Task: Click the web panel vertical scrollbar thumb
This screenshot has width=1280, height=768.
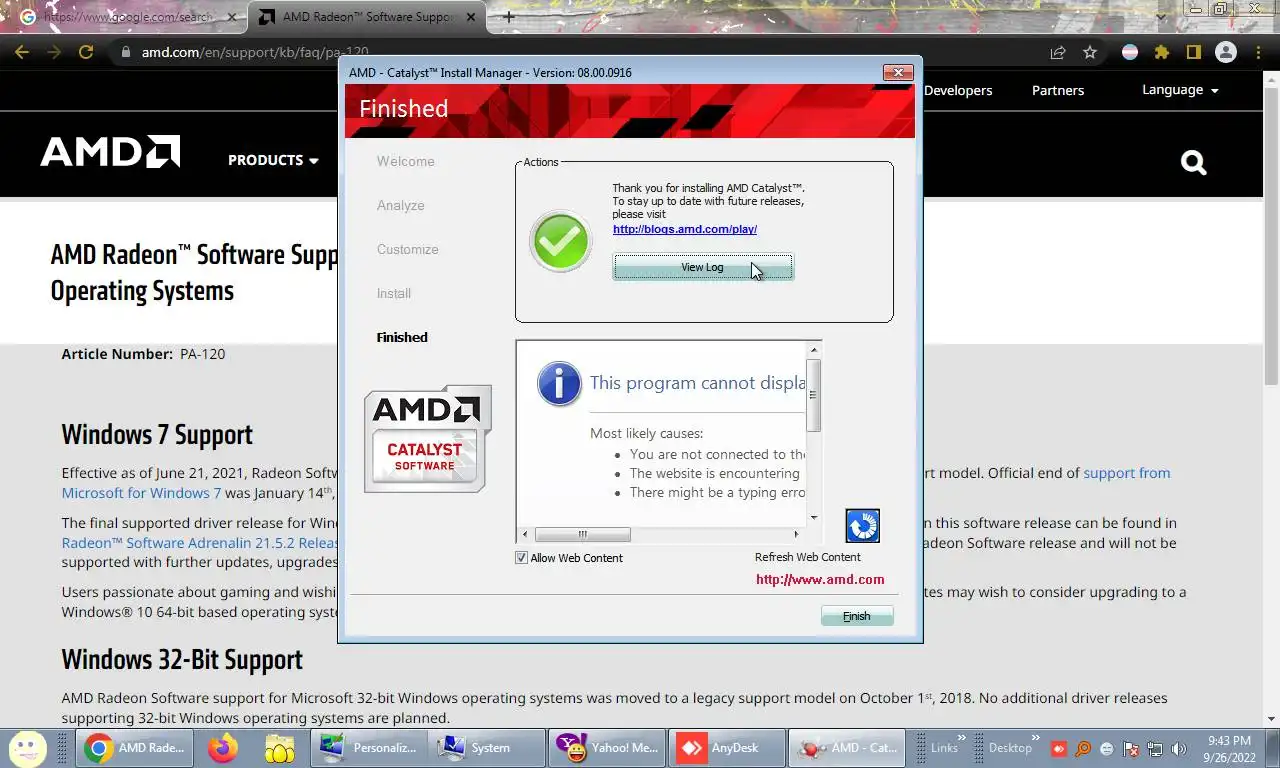Action: pyautogui.click(x=814, y=395)
